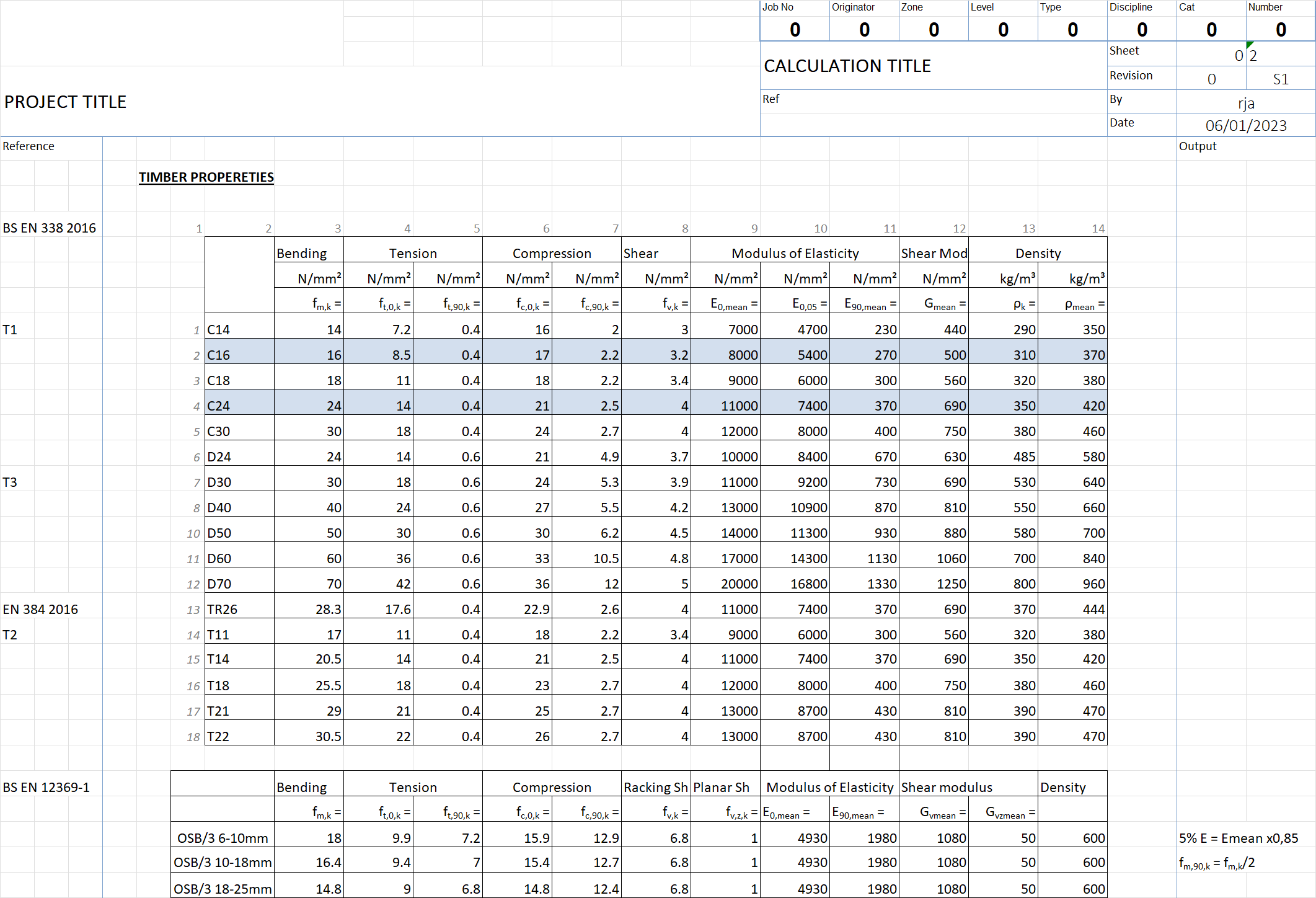The image size is (1316, 898).
Task: Click the D40 row label
Action: tap(239, 507)
